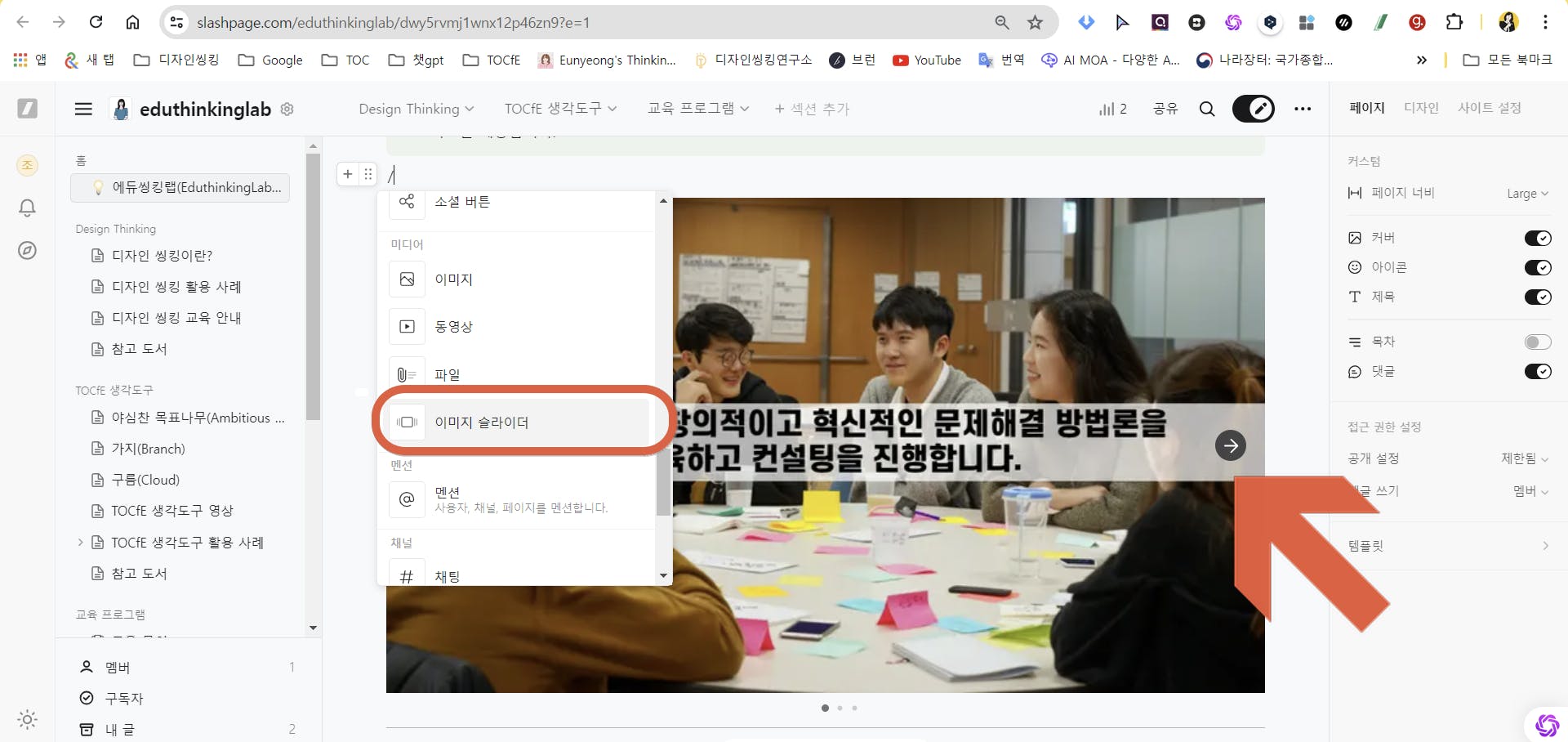Switch to the 사이트 설정 tab

(1490, 108)
